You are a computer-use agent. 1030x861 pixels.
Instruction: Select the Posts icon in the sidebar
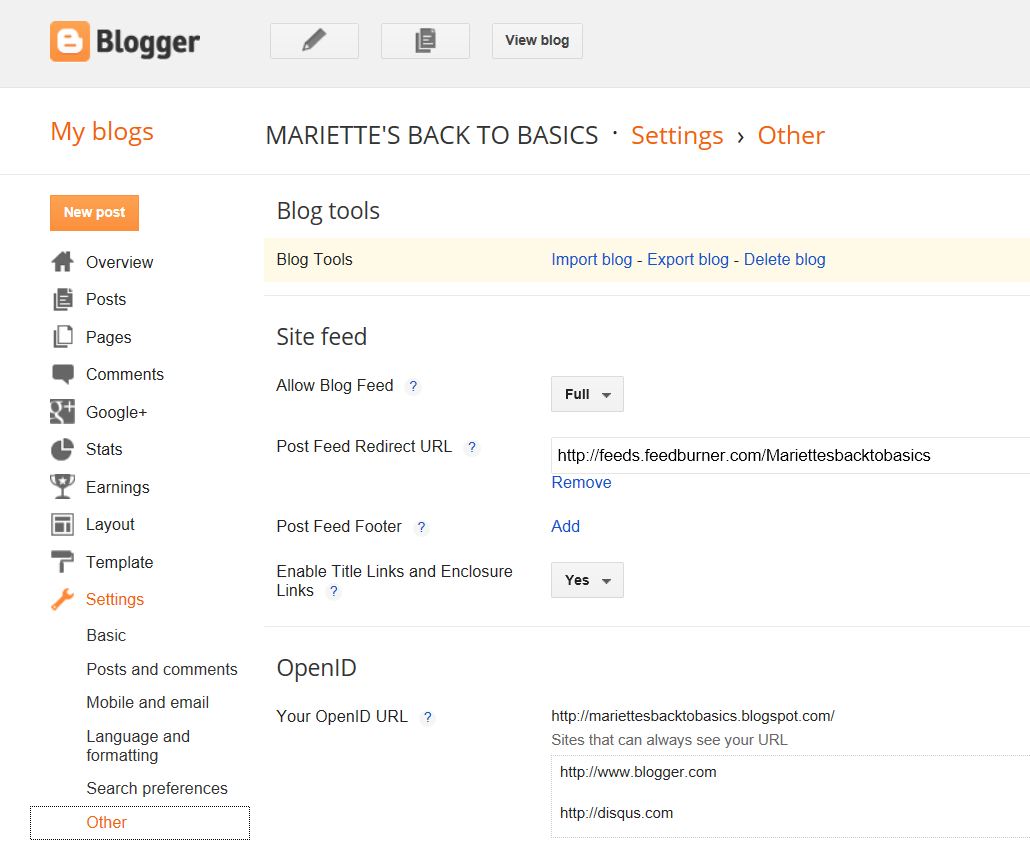62,299
